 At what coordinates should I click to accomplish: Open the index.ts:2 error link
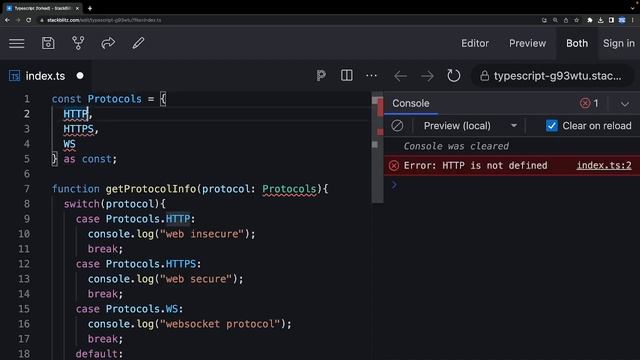point(604,165)
